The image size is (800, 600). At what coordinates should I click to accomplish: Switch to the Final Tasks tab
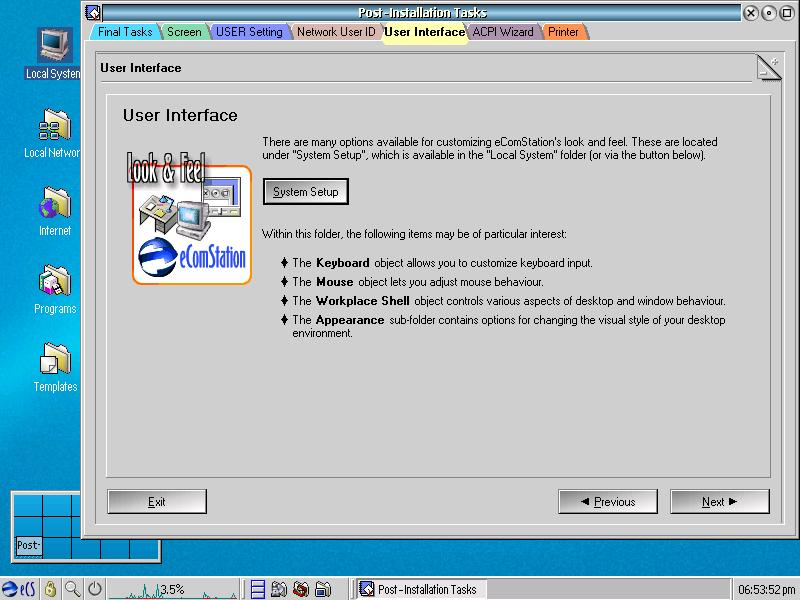tap(125, 32)
